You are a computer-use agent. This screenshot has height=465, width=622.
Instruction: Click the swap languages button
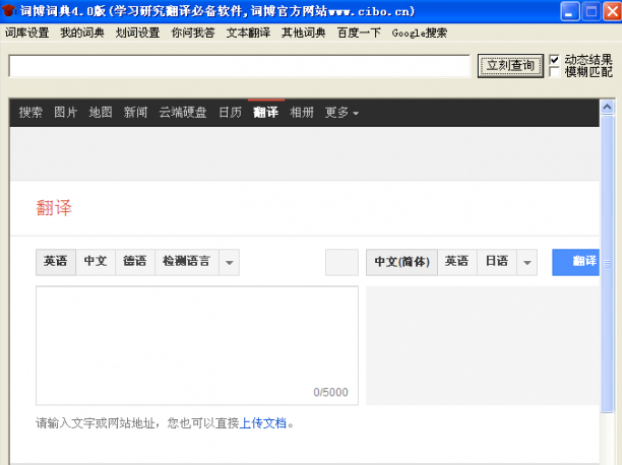pyautogui.click(x=342, y=262)
